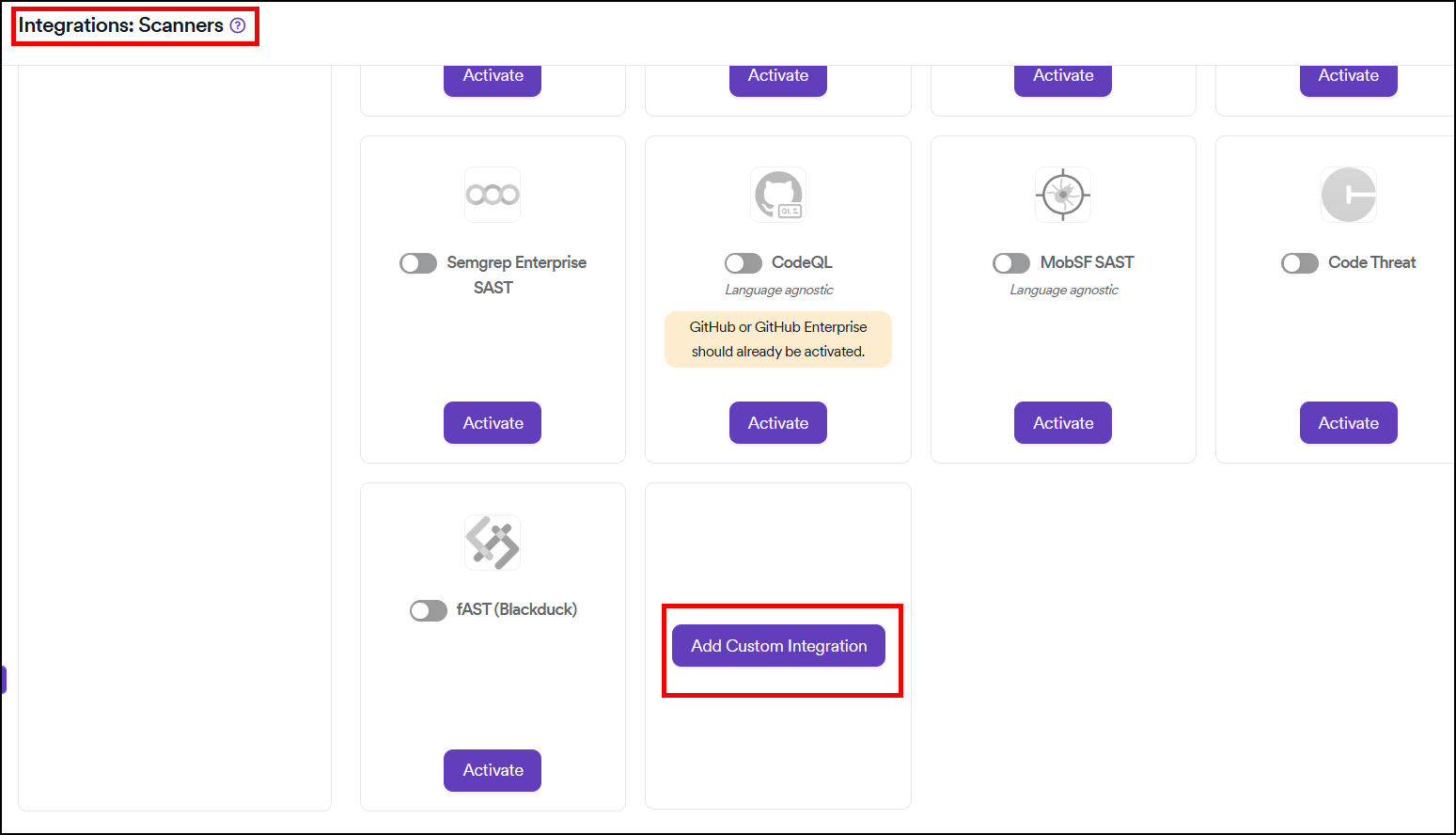Screen dimensions: 1456x835
Task: Click the MobSF SAST crosshair logo
Action: 1063,195
